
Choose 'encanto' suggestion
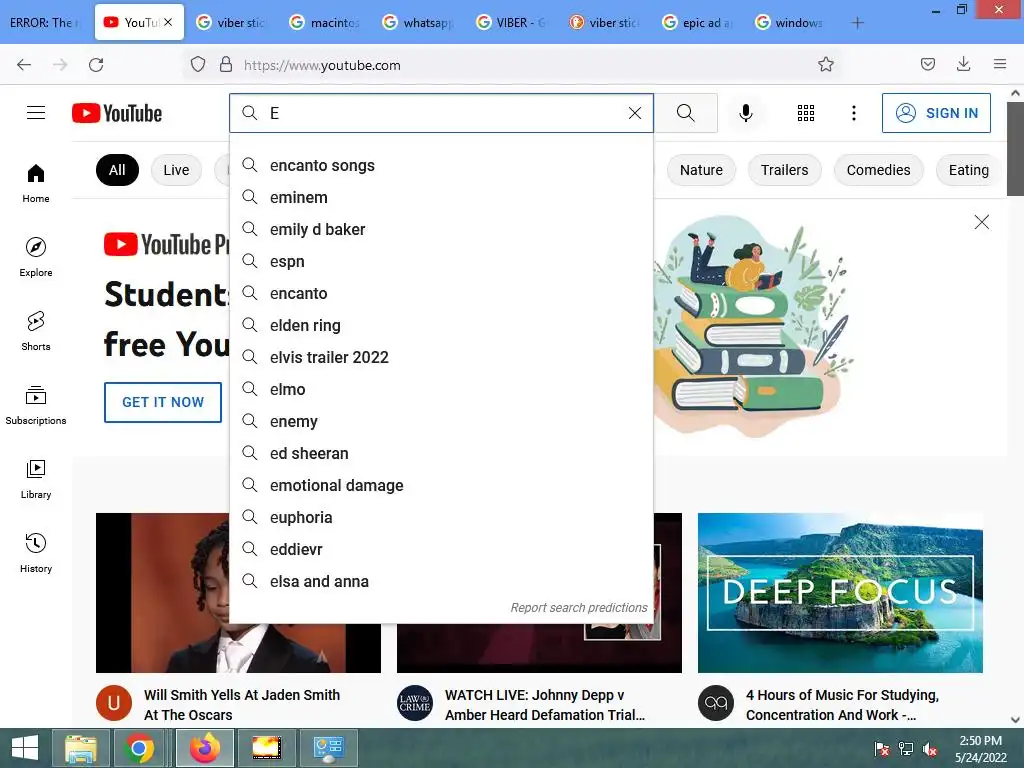(441, 293)
